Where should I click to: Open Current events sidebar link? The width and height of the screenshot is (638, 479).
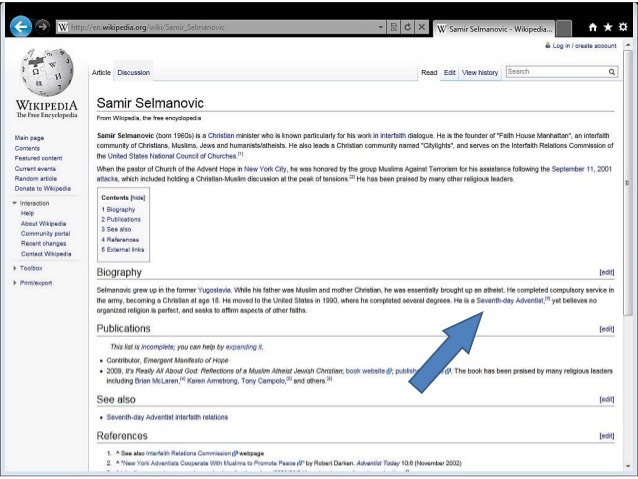point(35,168)
